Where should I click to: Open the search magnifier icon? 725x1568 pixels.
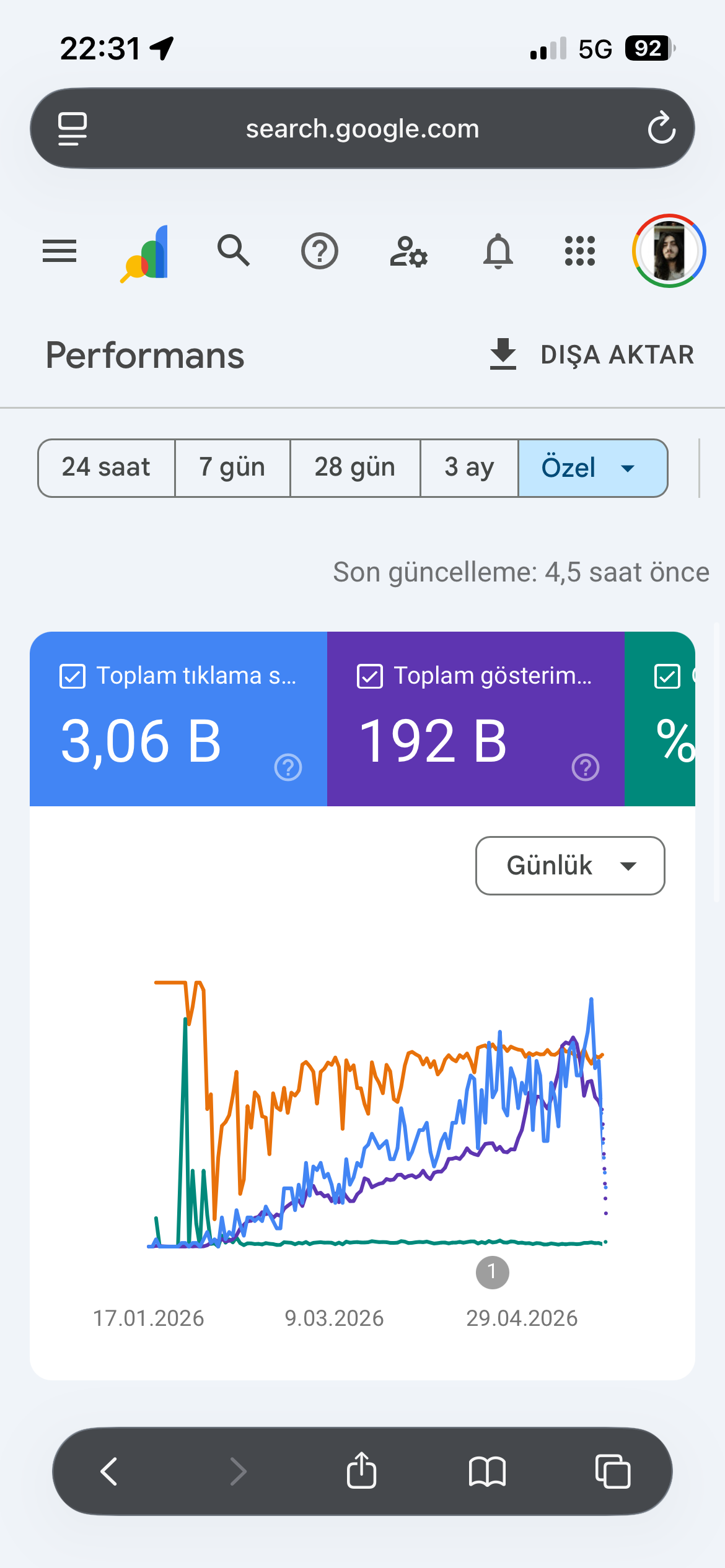[x=234, y=251]
